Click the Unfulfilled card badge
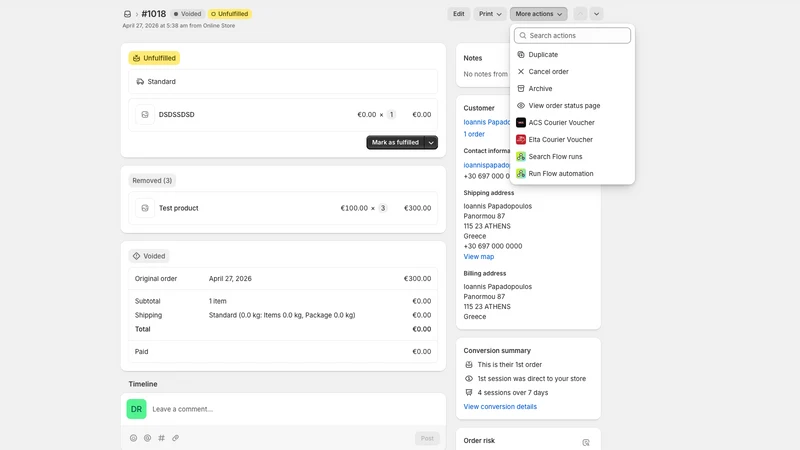 [154, 58]
